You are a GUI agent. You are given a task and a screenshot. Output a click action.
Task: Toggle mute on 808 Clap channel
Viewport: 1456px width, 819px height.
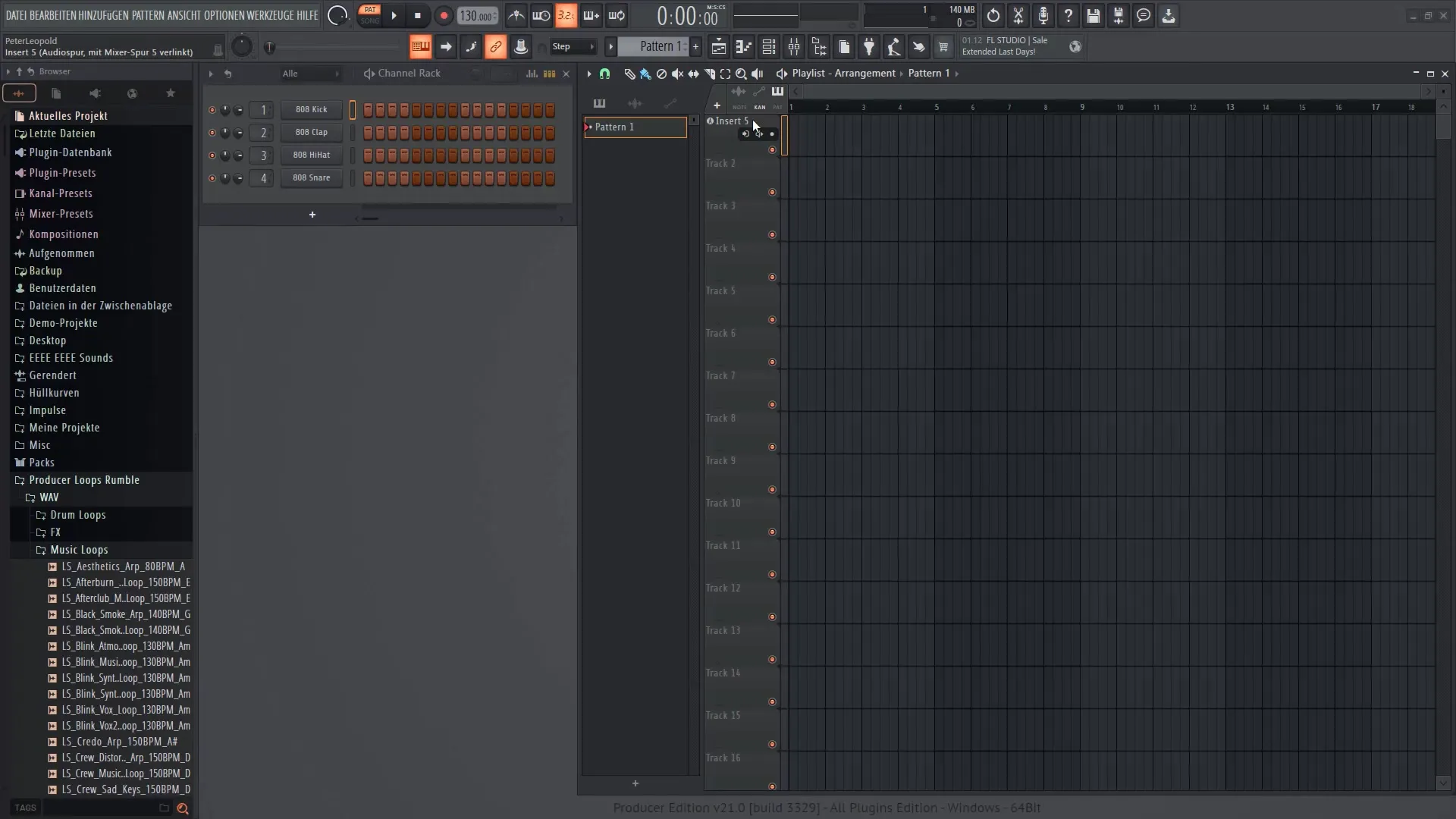pyautogui.click(x=211, y=132)
